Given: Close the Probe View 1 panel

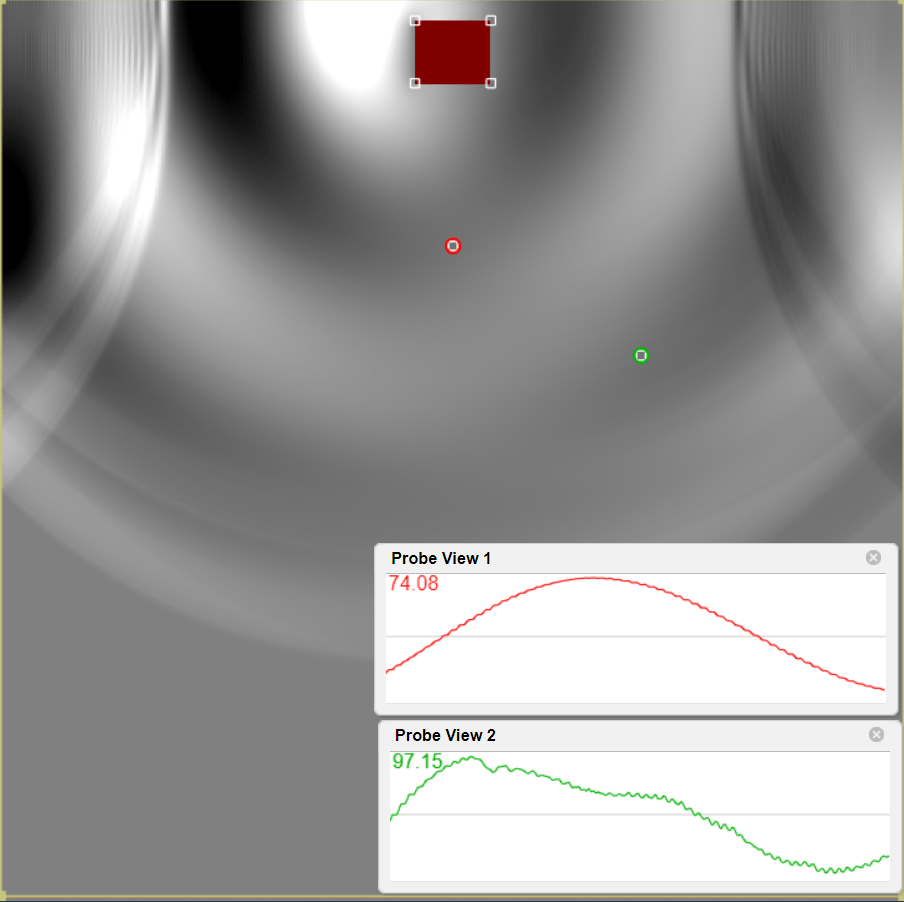Looking at the screenshot, I should click(873, 557).
